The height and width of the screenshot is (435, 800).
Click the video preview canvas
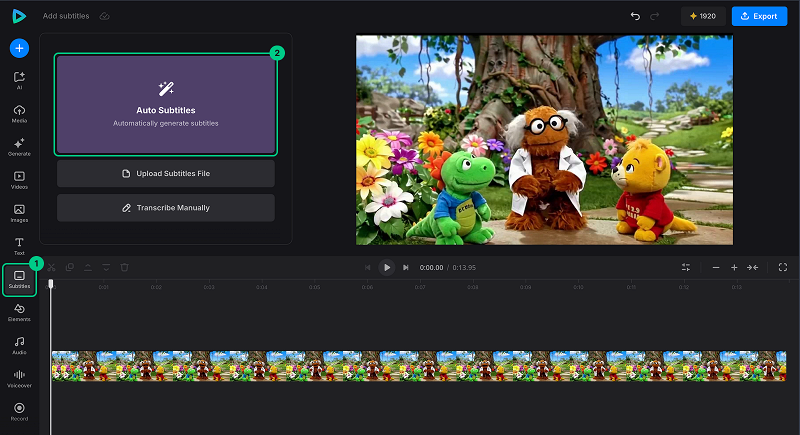pyautogui.click(x=544, y=140)
